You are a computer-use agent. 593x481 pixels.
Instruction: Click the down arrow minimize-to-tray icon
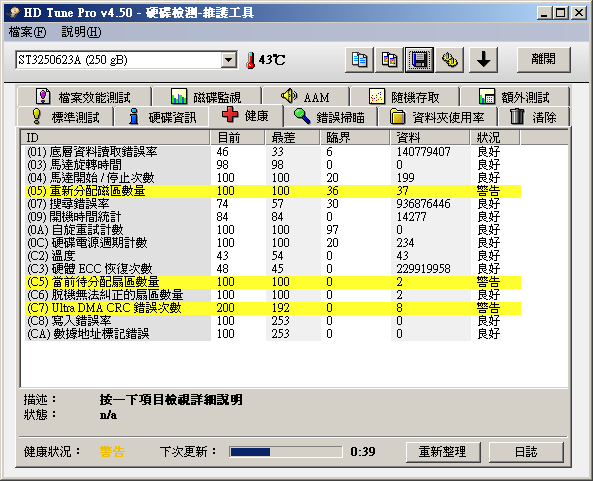point(483,60)
